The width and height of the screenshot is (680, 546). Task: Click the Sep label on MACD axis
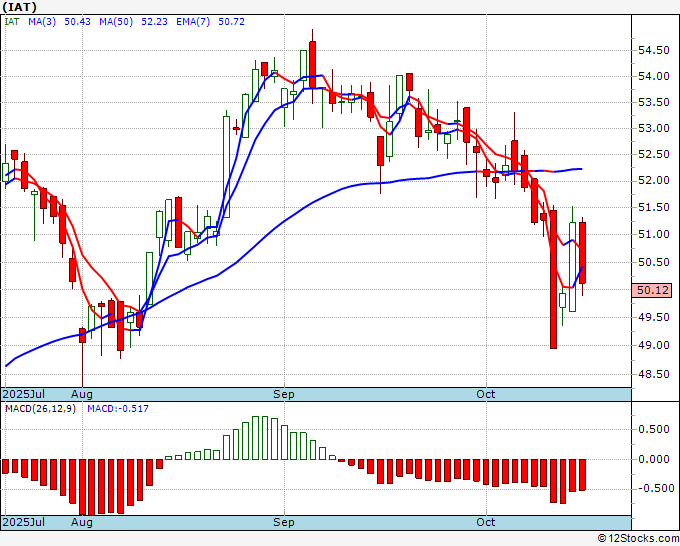coord(284,522)
